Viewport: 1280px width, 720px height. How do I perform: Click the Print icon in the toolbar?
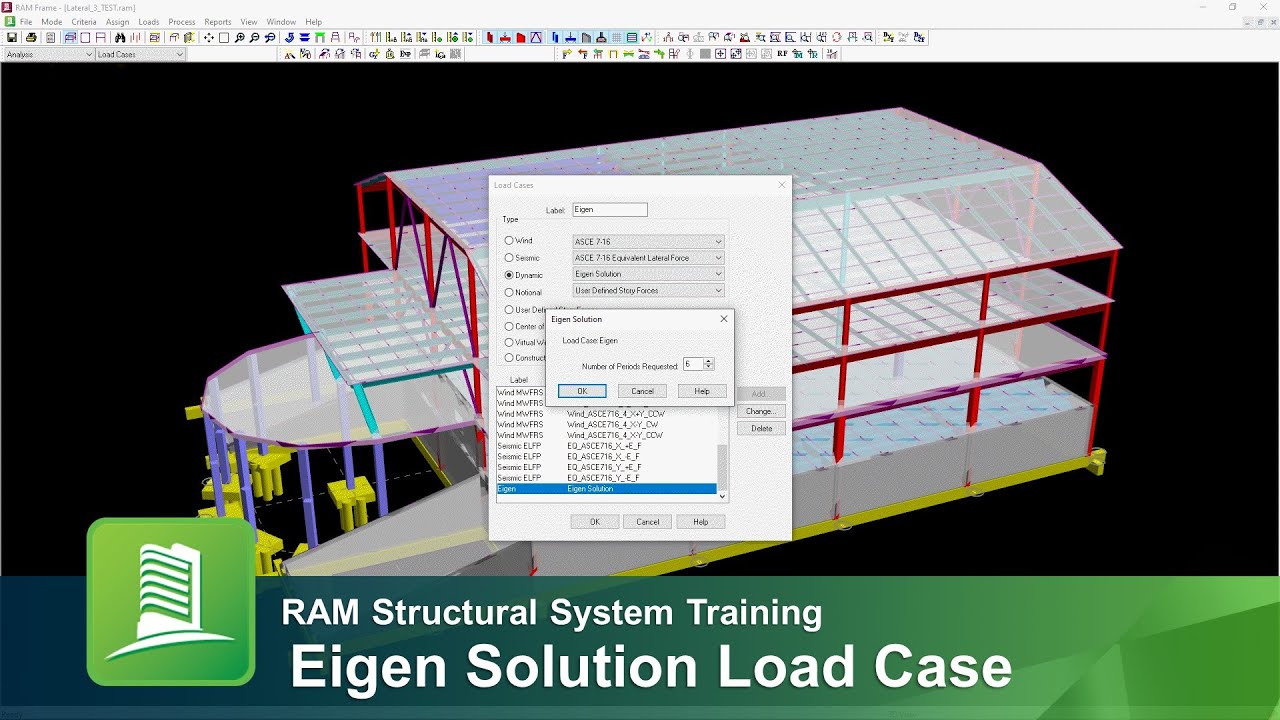pos(31,37)
